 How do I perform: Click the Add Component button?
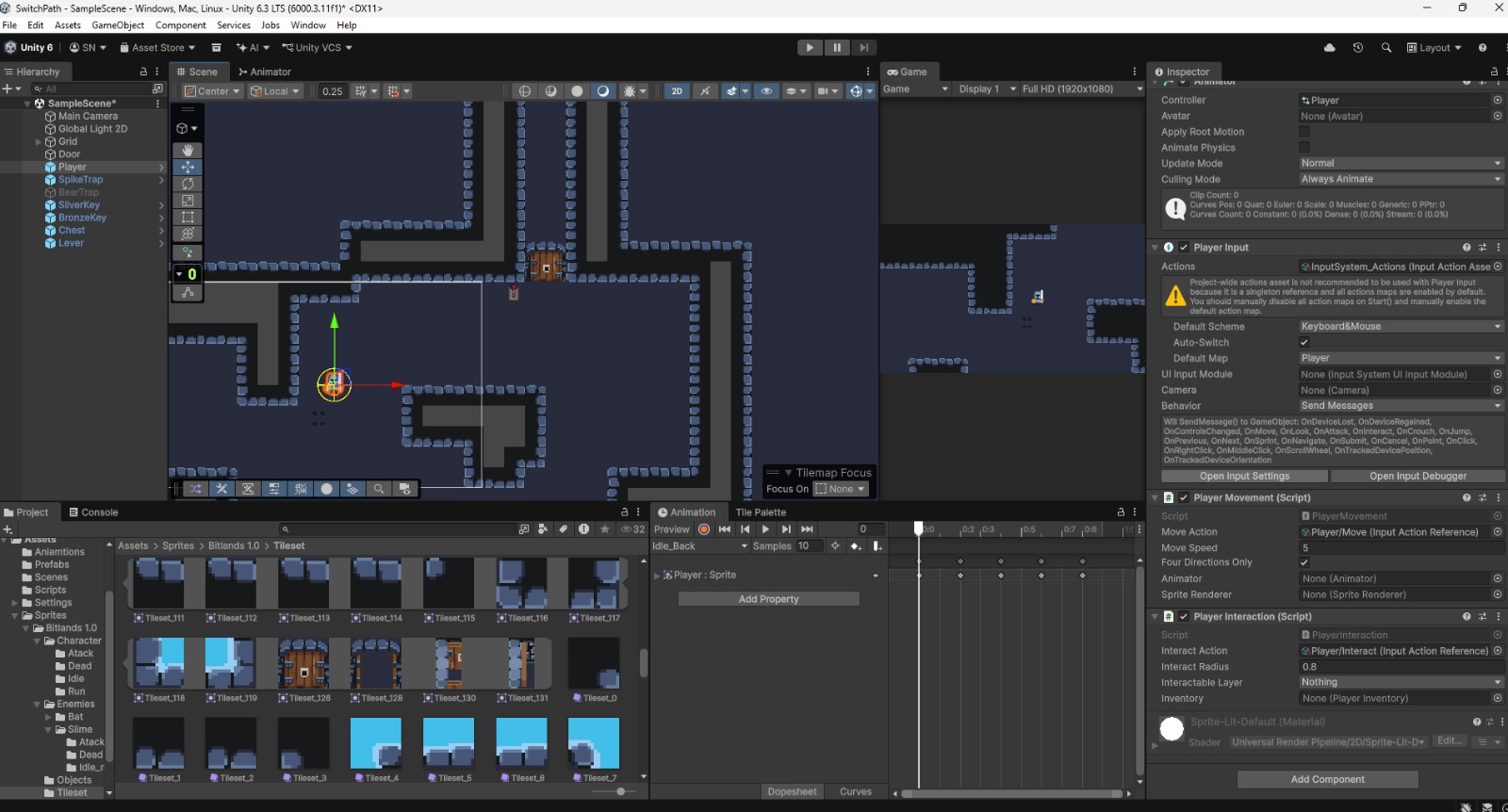click(x=1327, y=780)
